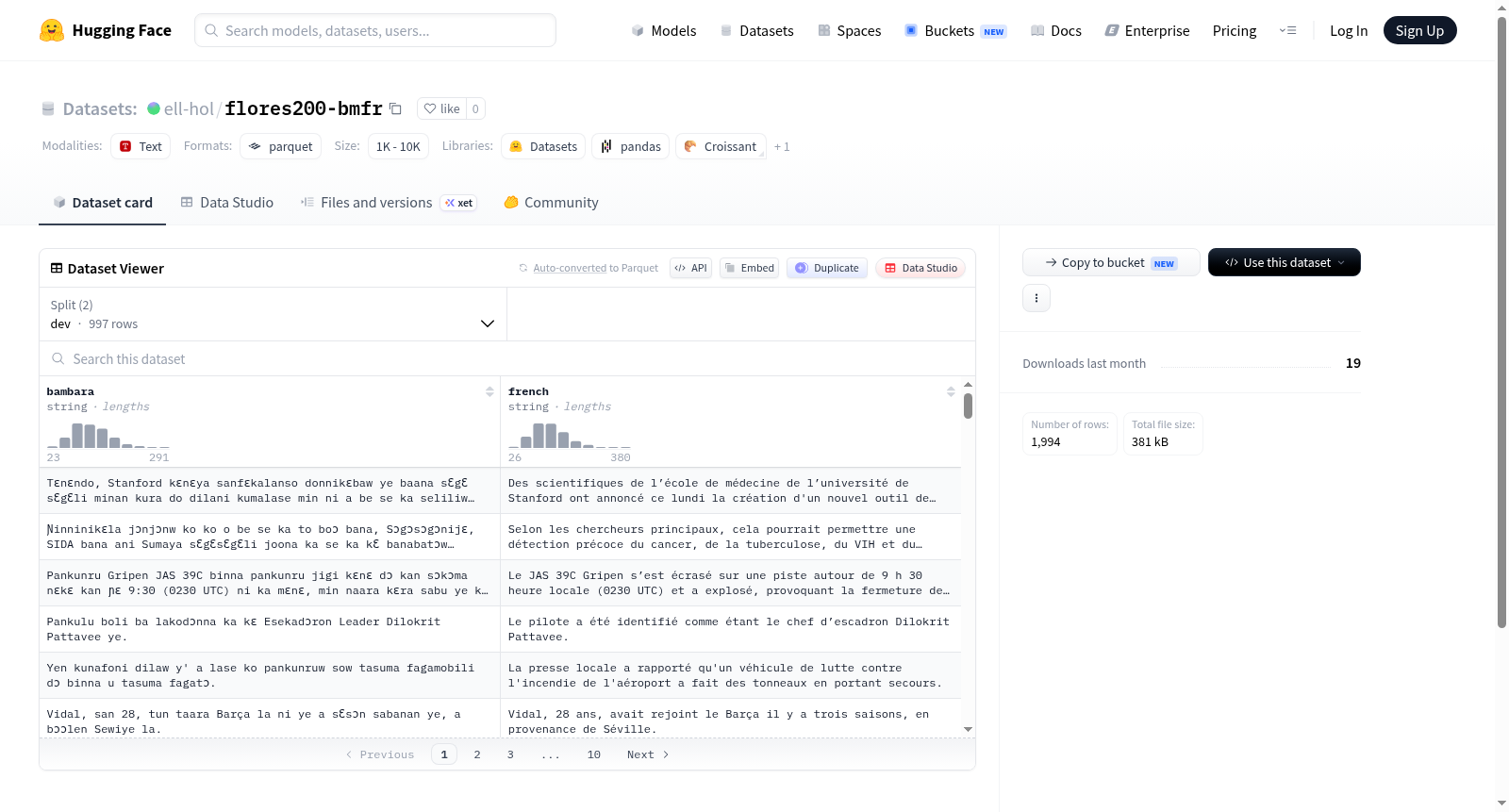Copy the dataset name flores200-bmfr with the copy icon
The image size is (1509, 812).
396,108
